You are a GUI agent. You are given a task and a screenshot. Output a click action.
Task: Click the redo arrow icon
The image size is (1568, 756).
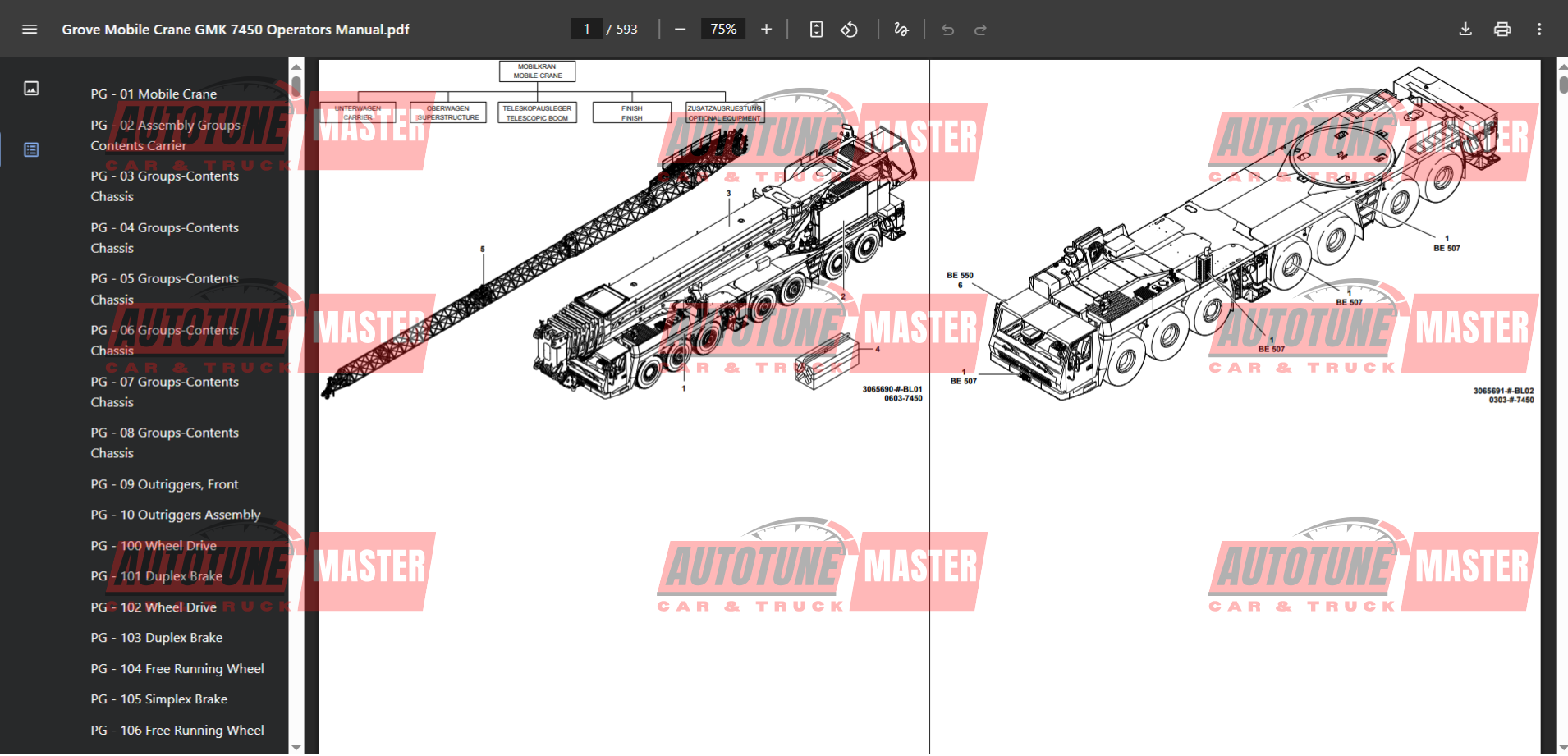980,30
